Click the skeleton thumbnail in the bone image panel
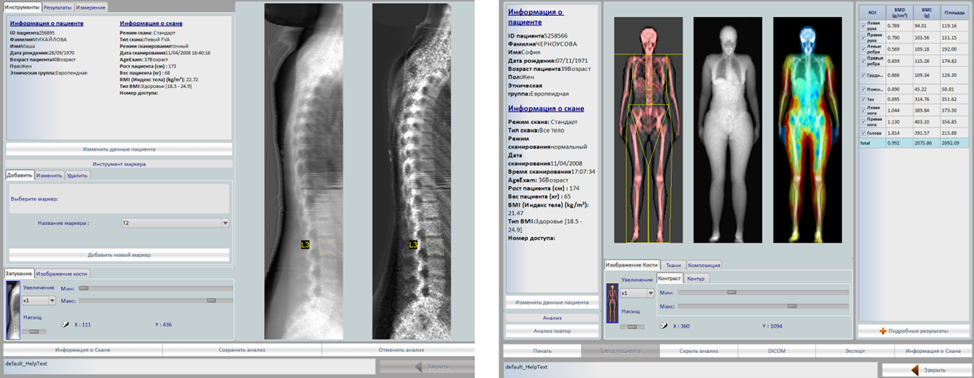974x378 pixels. point(612,303)
